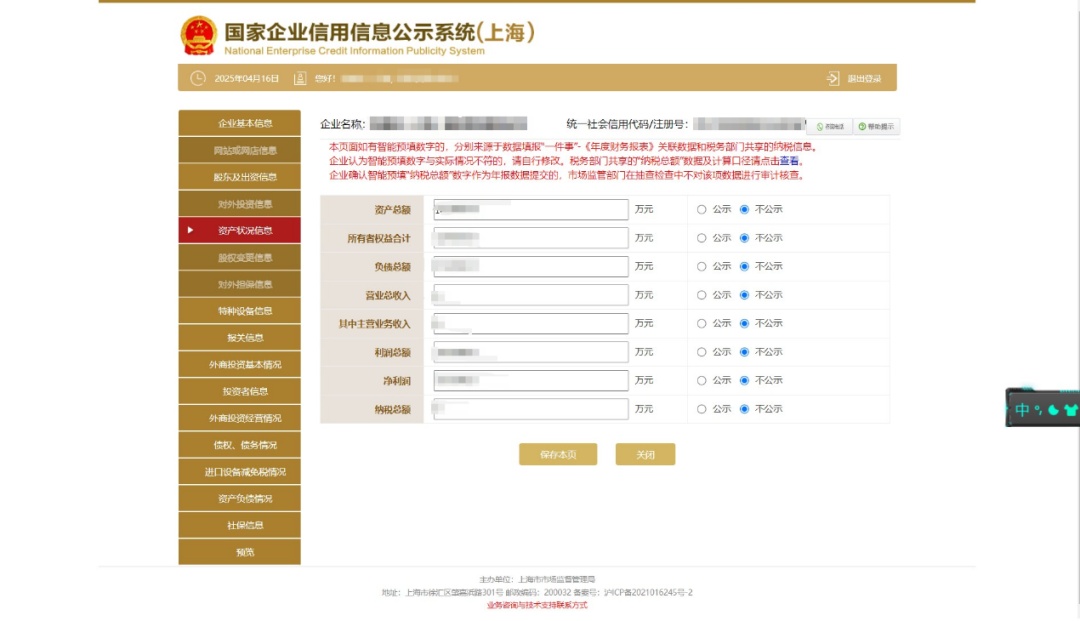Open 网站或网店信息 sidebar section
The image size is (1080, 621).
[x=239, y=150]
